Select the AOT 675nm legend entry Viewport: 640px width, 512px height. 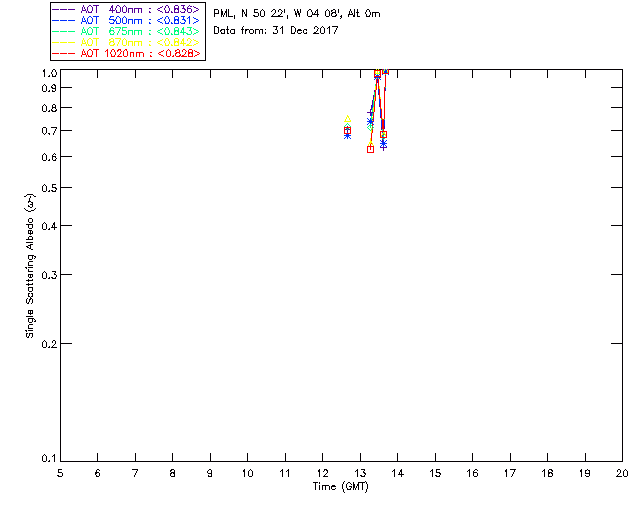(x=127, y=31)
